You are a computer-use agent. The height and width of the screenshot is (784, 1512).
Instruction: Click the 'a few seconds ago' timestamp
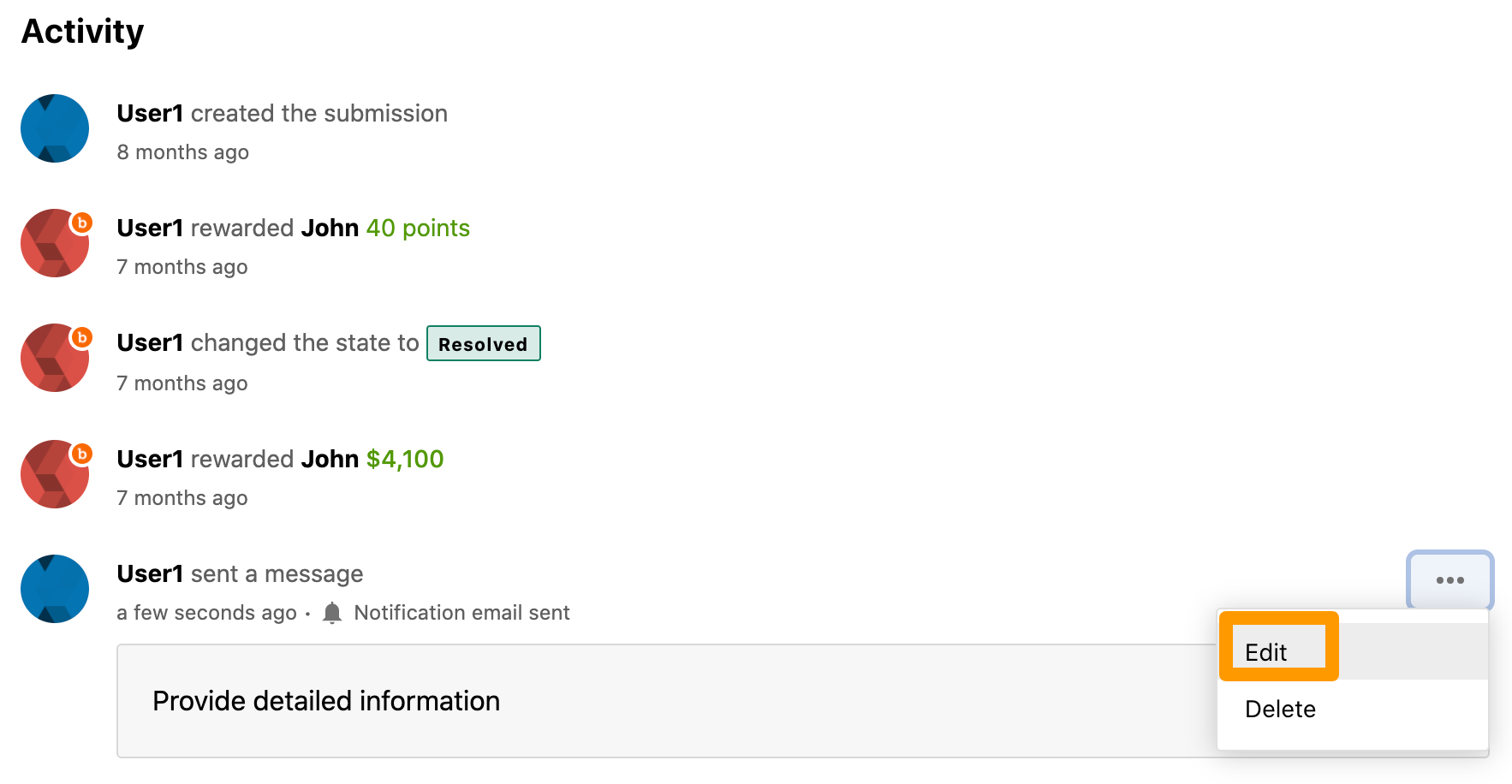206,613
